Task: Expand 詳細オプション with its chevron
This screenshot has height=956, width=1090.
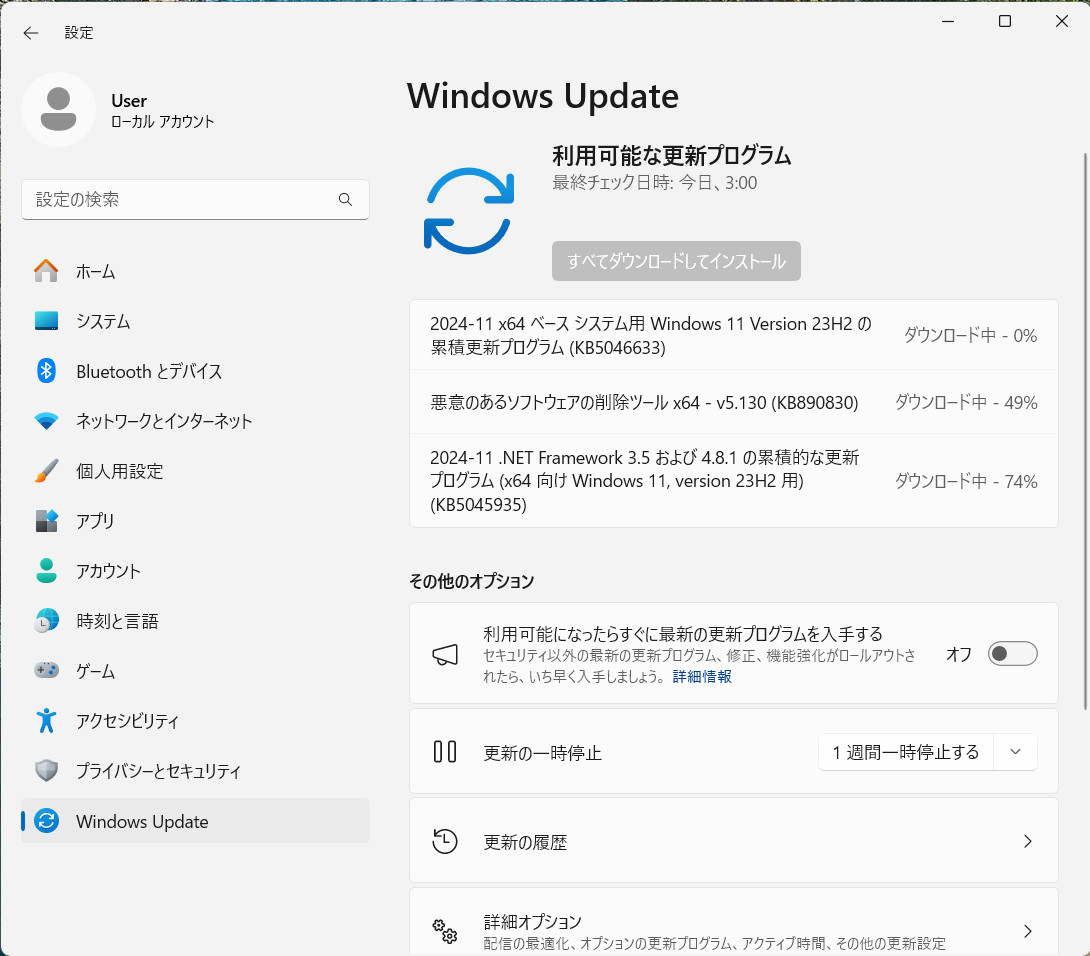Action: click(1028, 931)
